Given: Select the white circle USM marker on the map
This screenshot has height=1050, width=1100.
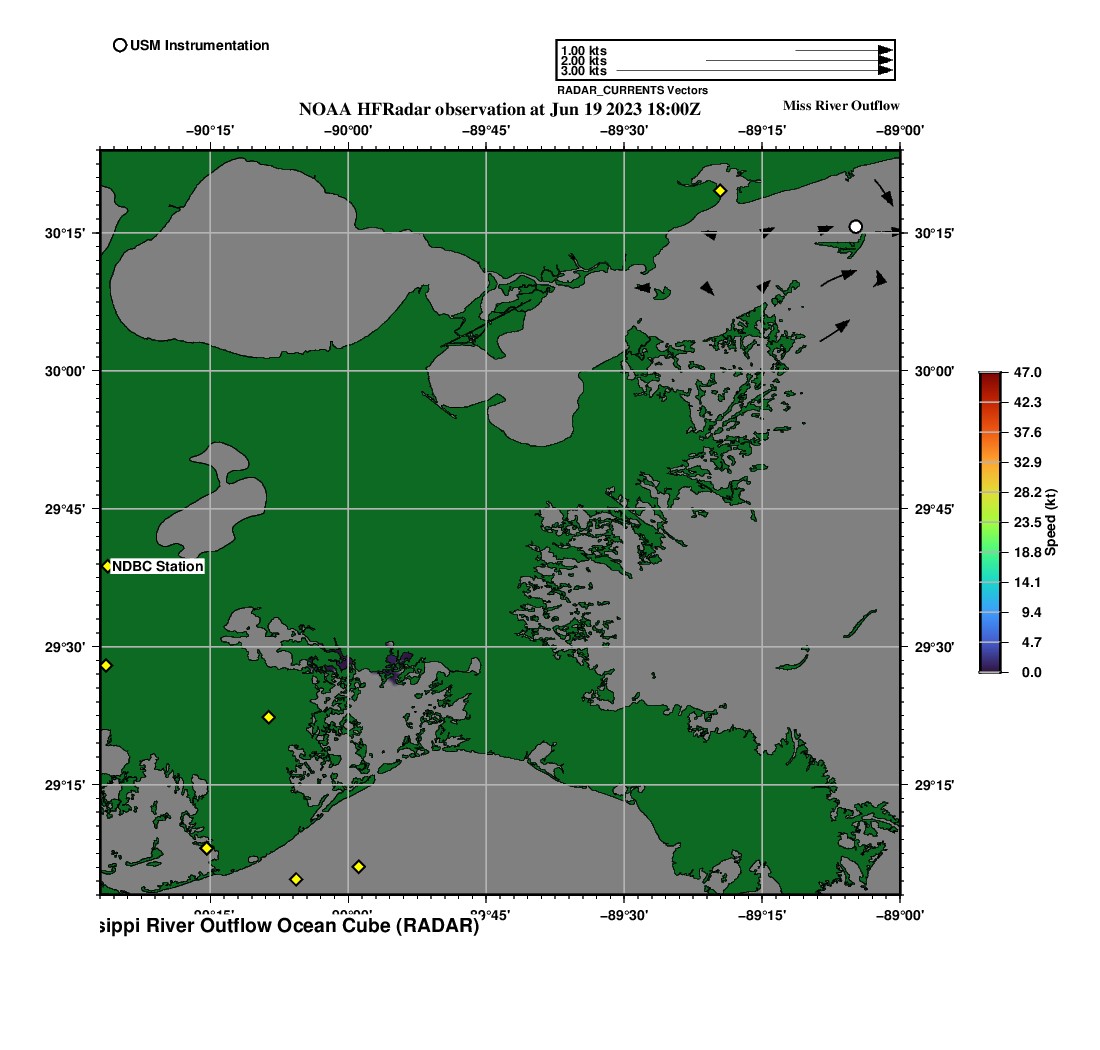Looking at the screenshot, I should [x=855, y=227].
